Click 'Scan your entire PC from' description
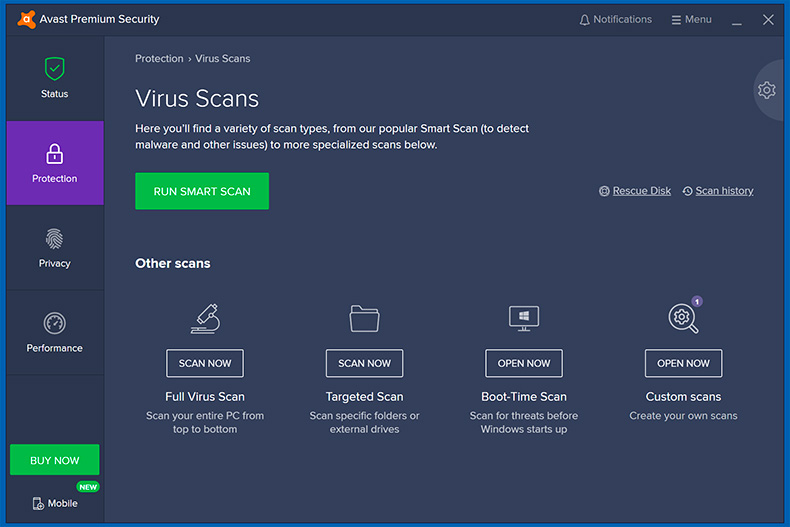This screenshot has width=790, height=527. click(205, 416)
